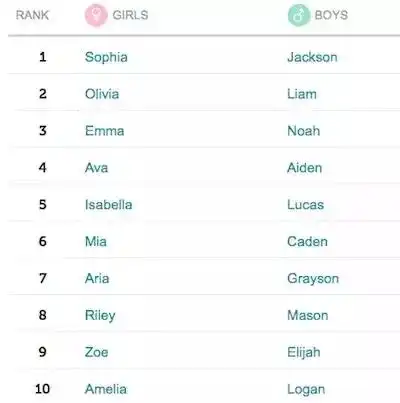Open the Ava name entry
Screen dimensions: 400x403
coord(96,168)
